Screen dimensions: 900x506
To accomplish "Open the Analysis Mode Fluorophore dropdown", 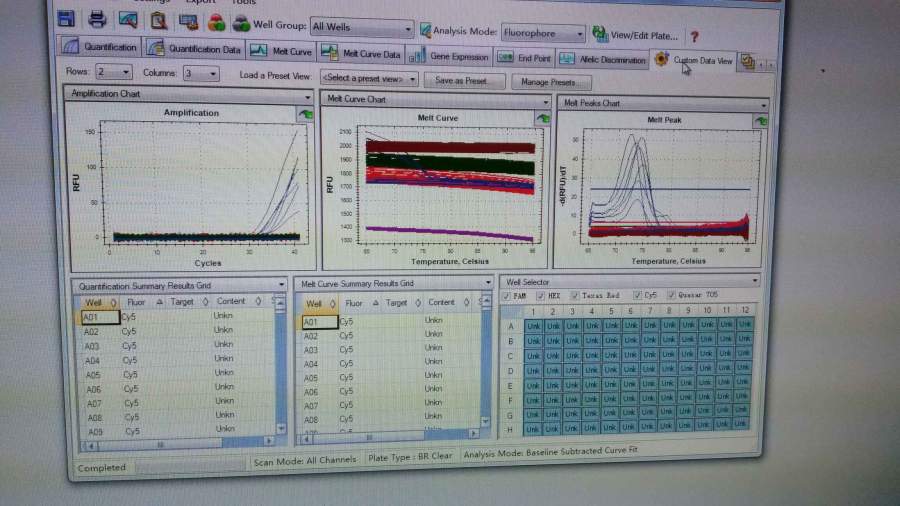I will 545,33.
